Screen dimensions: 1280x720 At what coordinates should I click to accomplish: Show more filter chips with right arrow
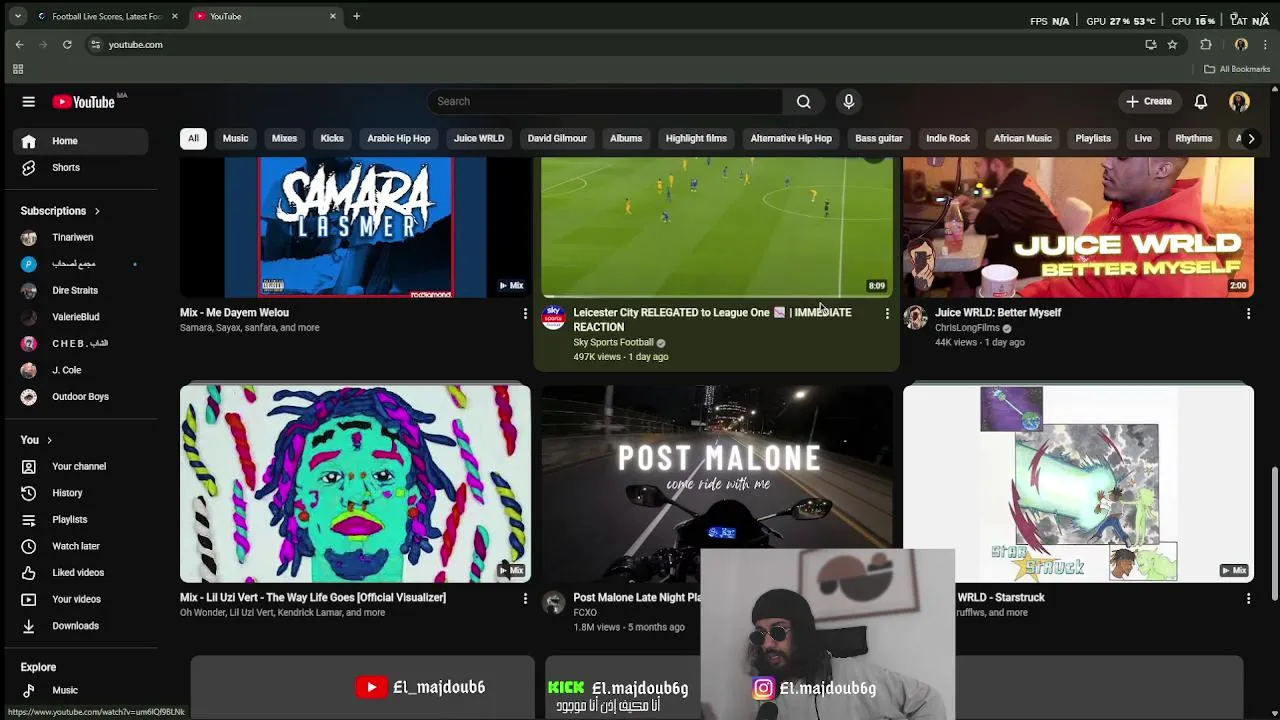tap(1250, 139)
